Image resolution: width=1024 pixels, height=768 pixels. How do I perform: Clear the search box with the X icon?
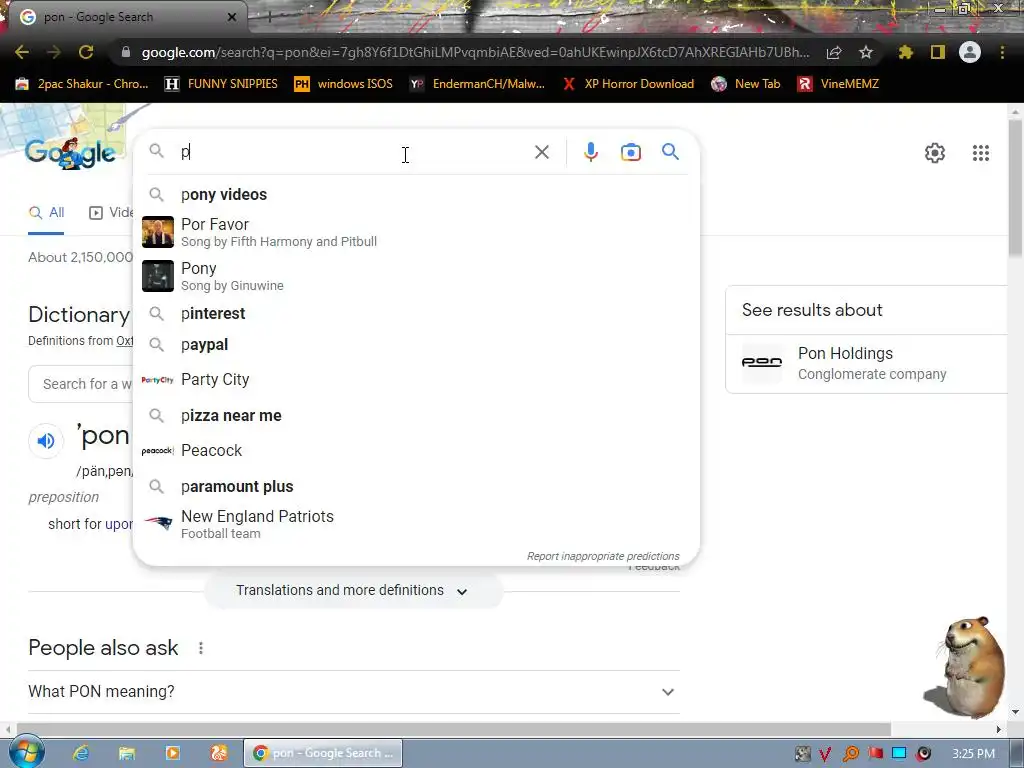click(x=542, y=152)
